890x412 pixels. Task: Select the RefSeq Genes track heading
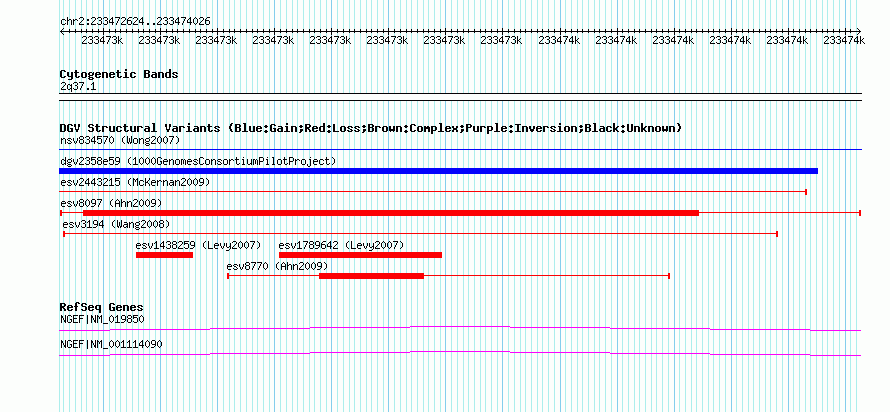pos(101,308)
